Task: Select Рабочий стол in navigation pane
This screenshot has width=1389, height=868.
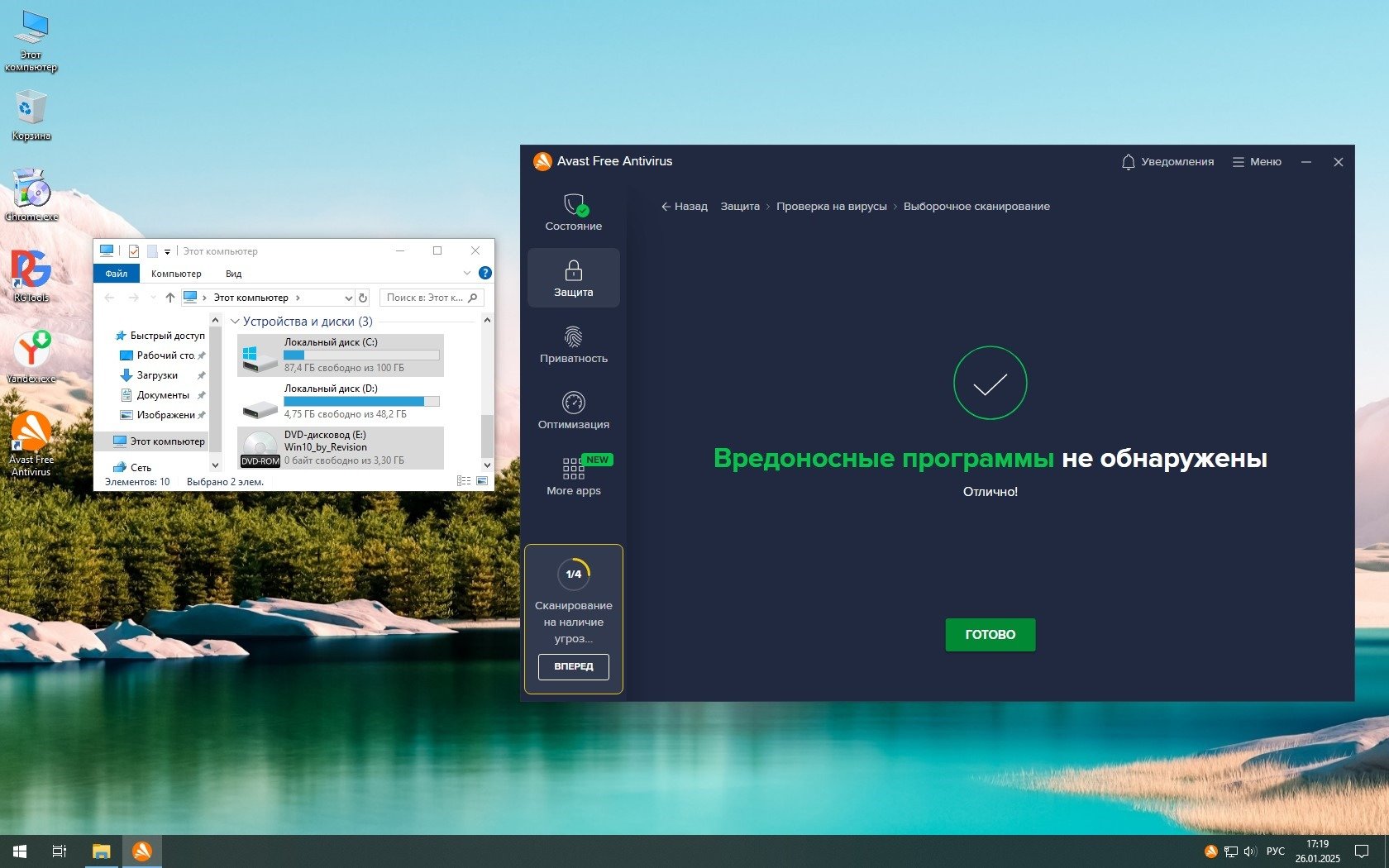Action: coord(162,355)
